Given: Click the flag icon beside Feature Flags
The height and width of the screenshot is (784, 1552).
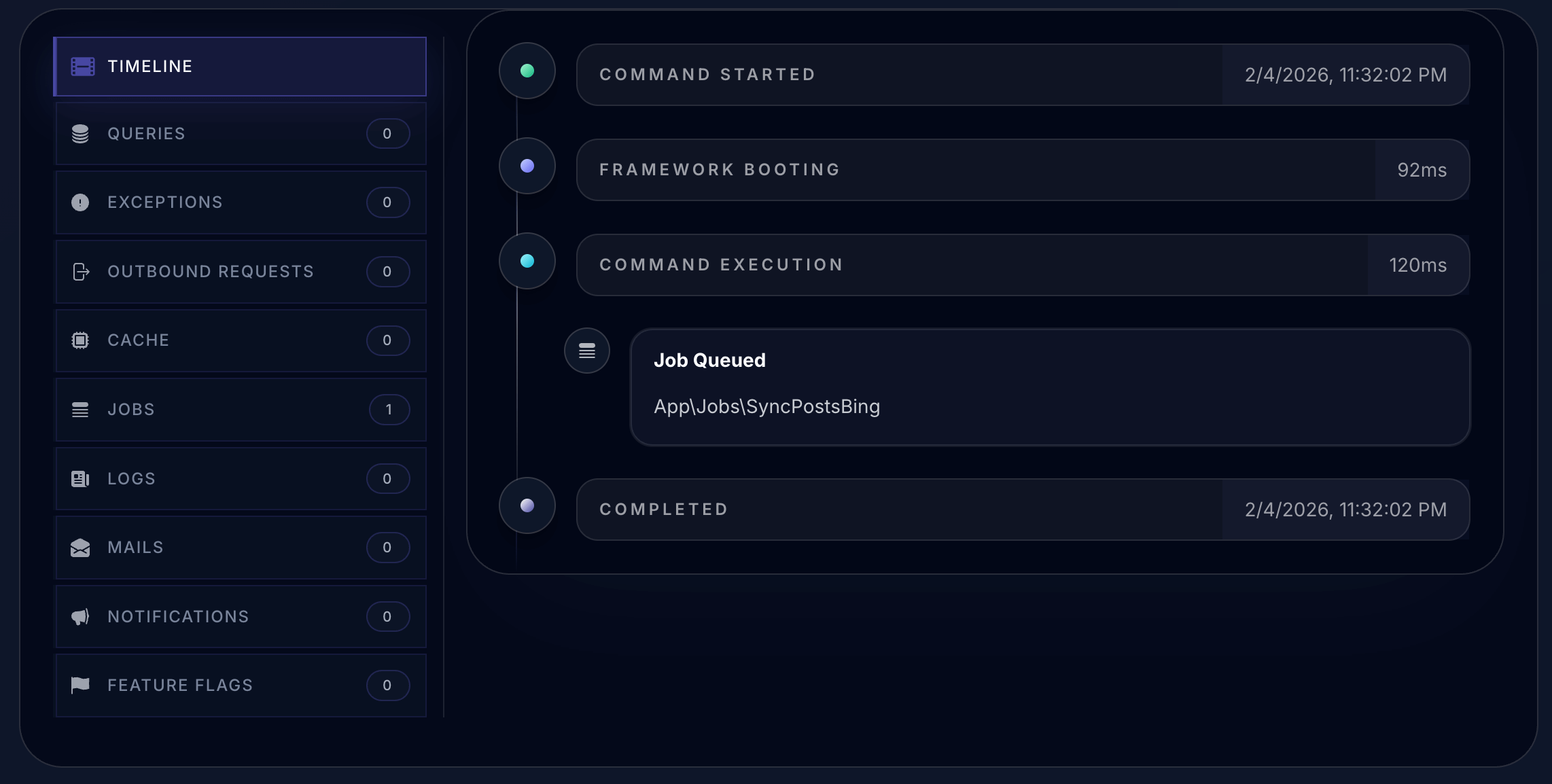Looking at the screenshot, I should [80, 685].
